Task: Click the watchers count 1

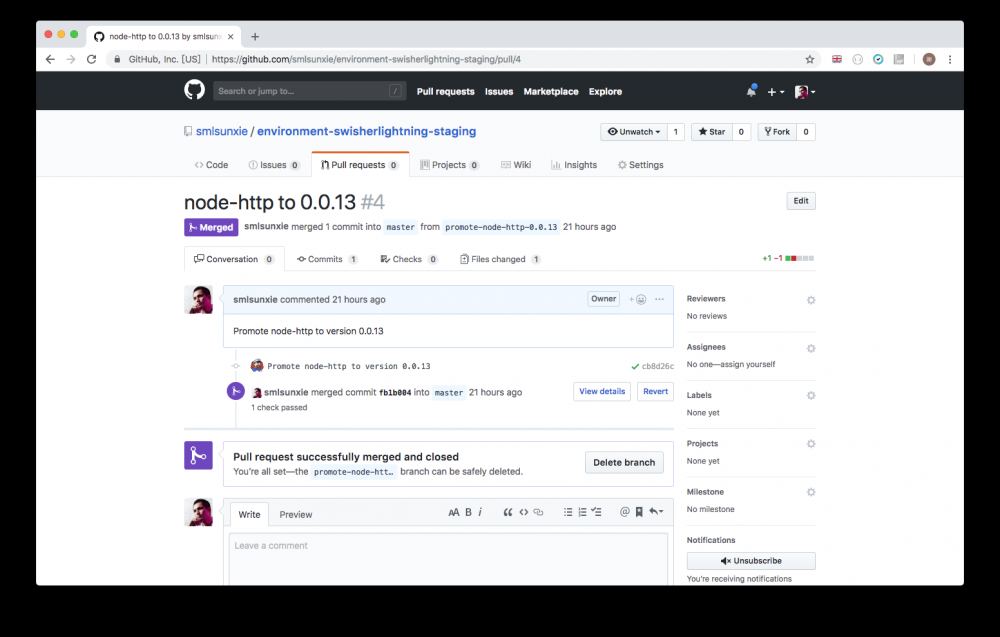Action: click(675, 132)
